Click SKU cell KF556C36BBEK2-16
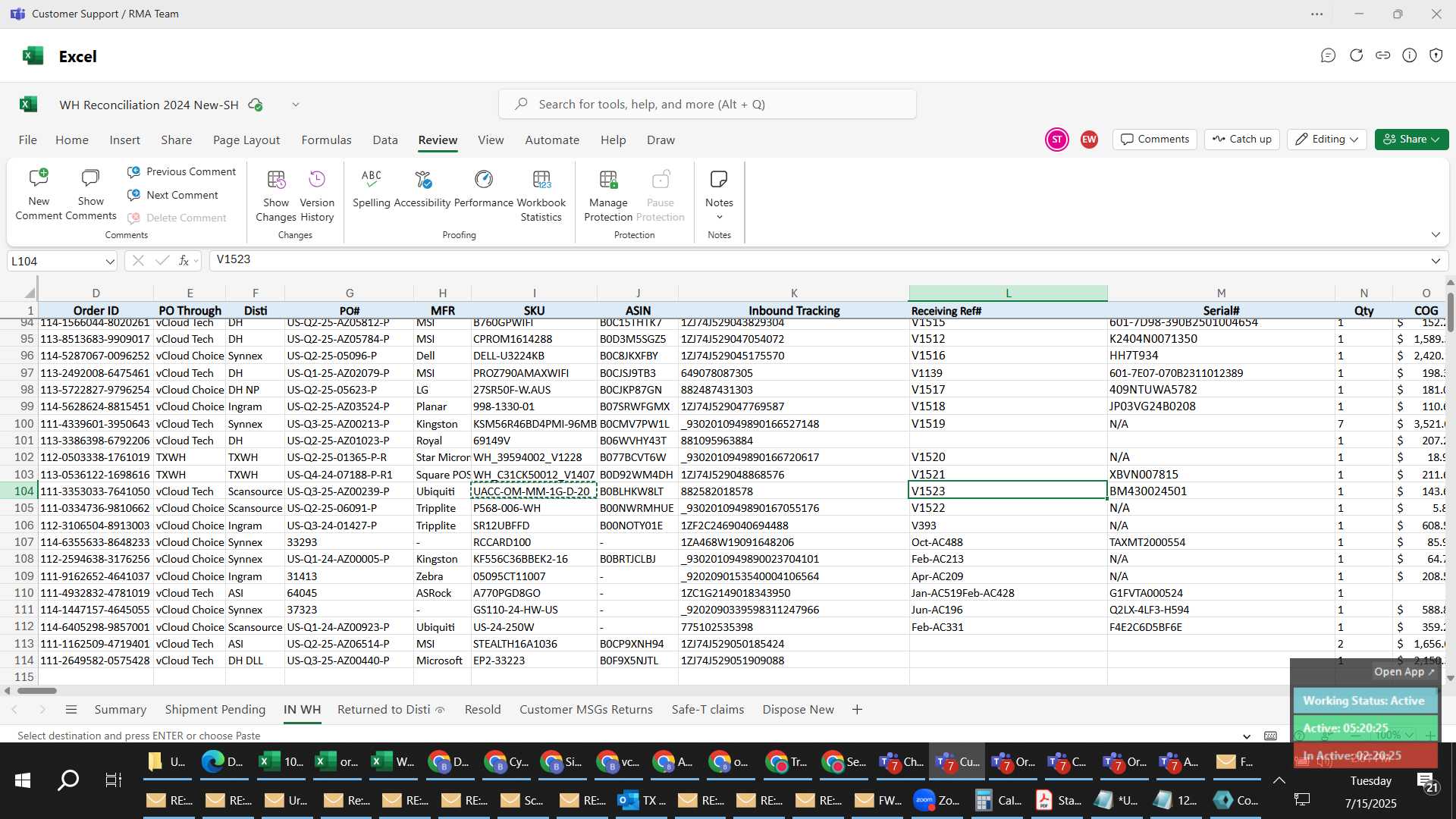 (x=534, y=559)
